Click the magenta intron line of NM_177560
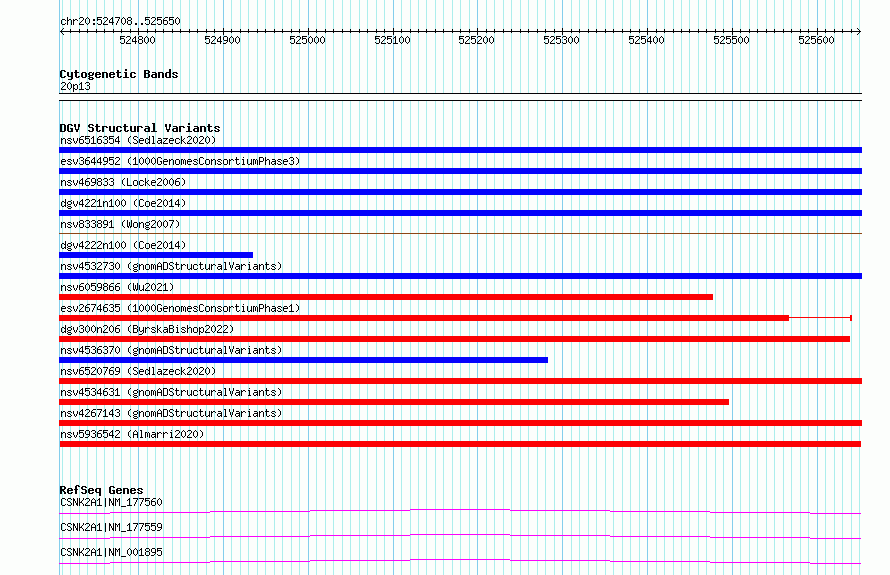 click(x=460, y=510)
